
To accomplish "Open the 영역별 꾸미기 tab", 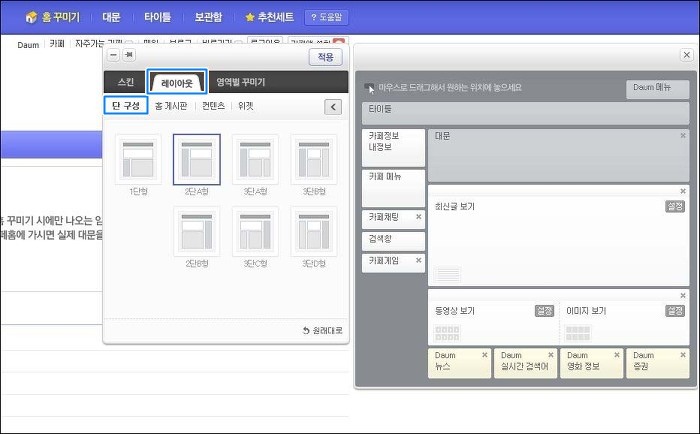I will click(241, 82).
